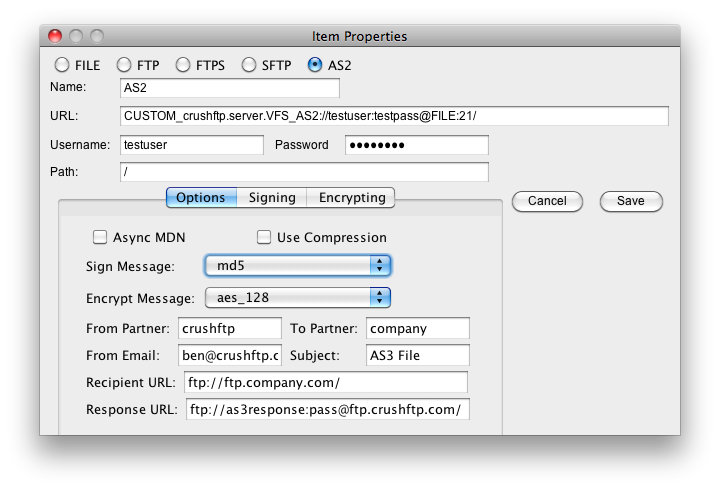
Task: Click the Save button
Action: coord(631,201)
